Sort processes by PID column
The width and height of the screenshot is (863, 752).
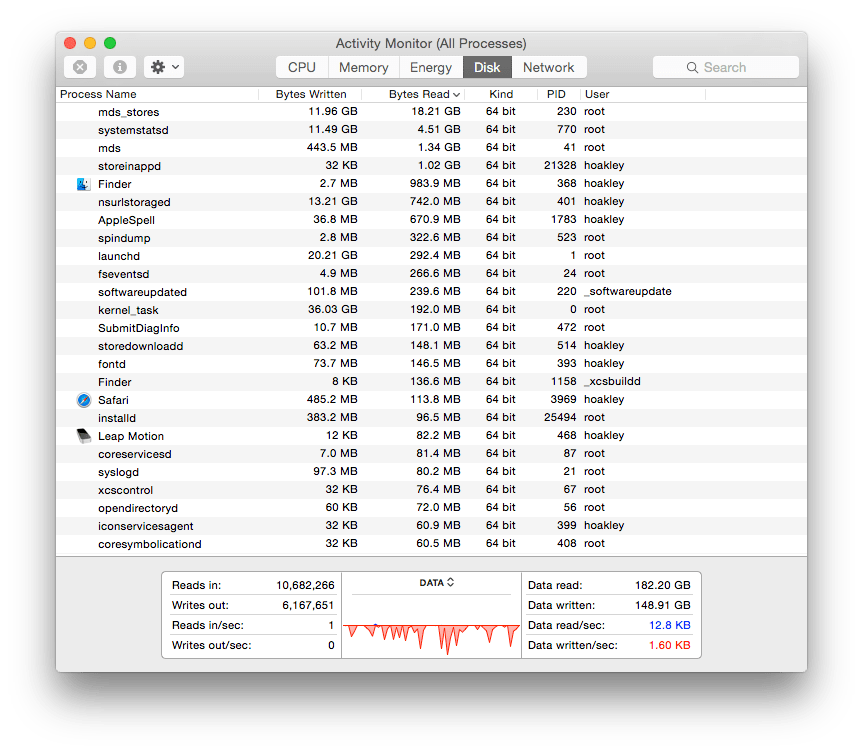tap(556, 93)
